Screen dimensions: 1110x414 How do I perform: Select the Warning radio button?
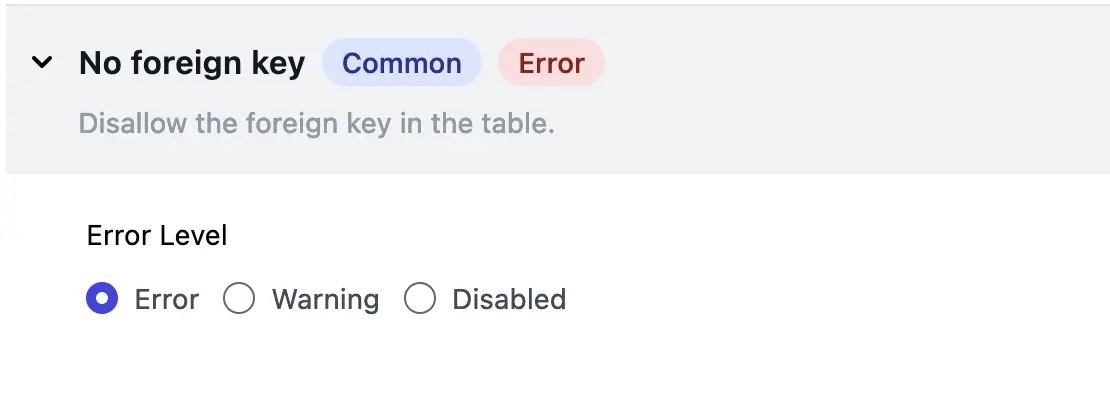pyautogui.click(x=239, y=299)
